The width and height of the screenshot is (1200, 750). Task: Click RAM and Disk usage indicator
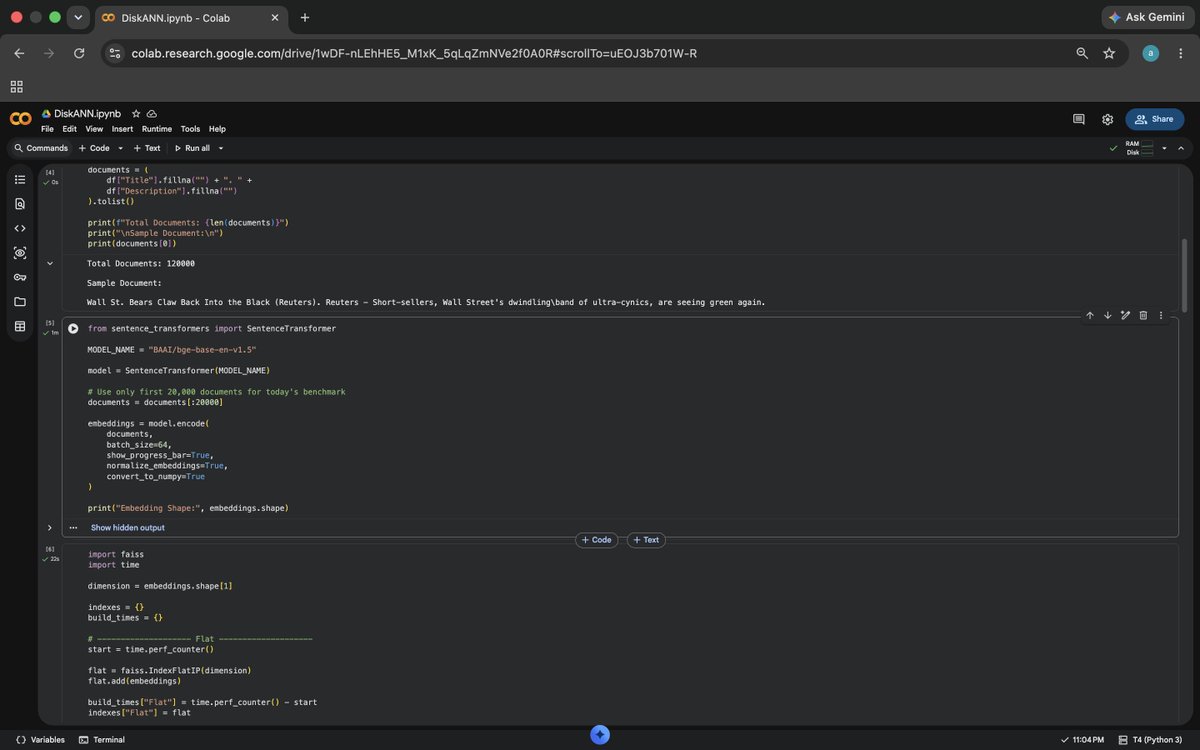click(x=1140, y=148)
